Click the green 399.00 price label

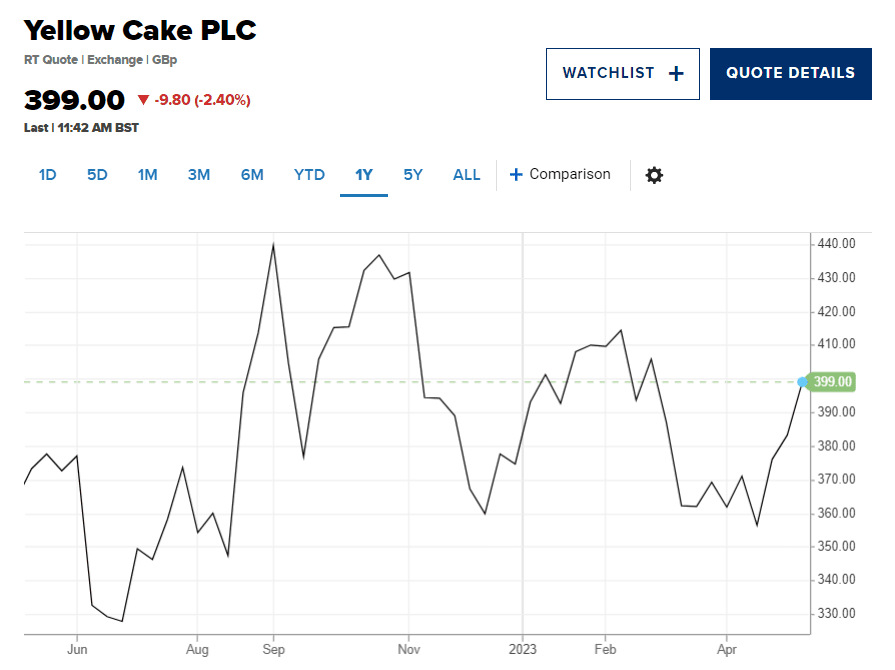pyautogui.click(x=833, y=381)
